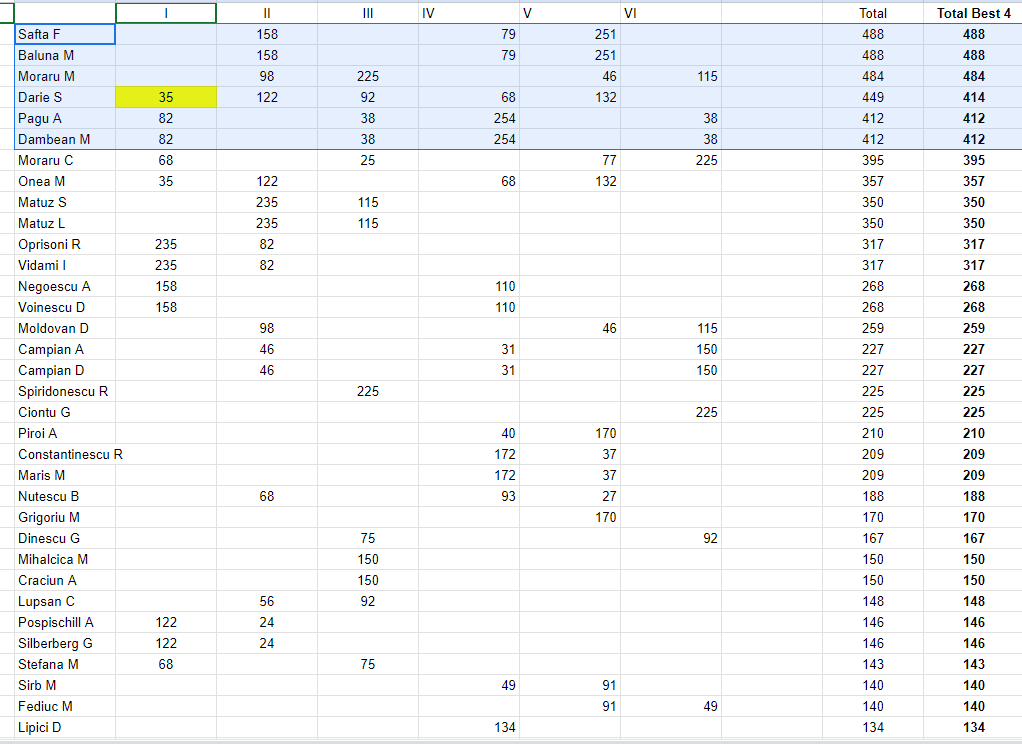
Task: Click the column IV header
Action: tap(469, 13)
